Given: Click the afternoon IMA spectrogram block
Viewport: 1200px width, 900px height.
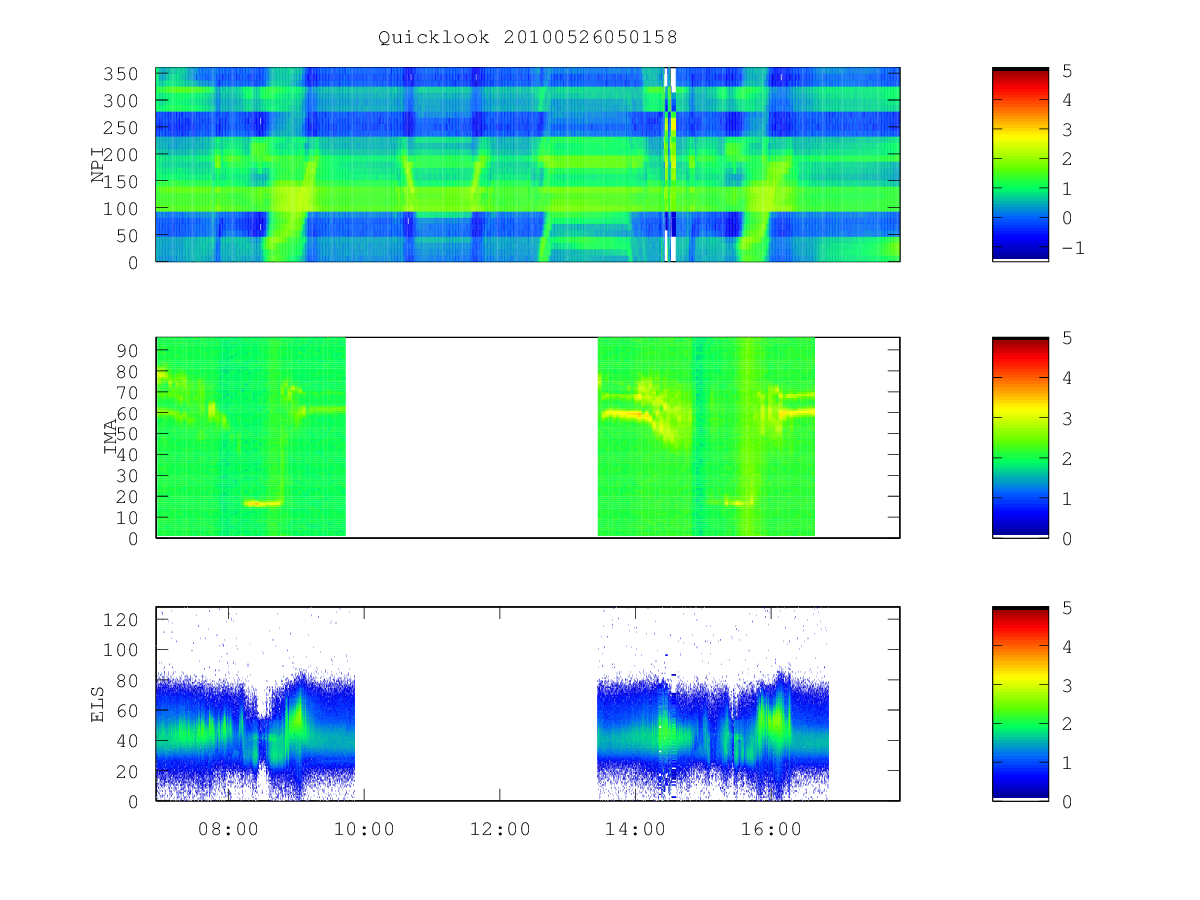Looking at the screenshot, I should tap(706, 437).
